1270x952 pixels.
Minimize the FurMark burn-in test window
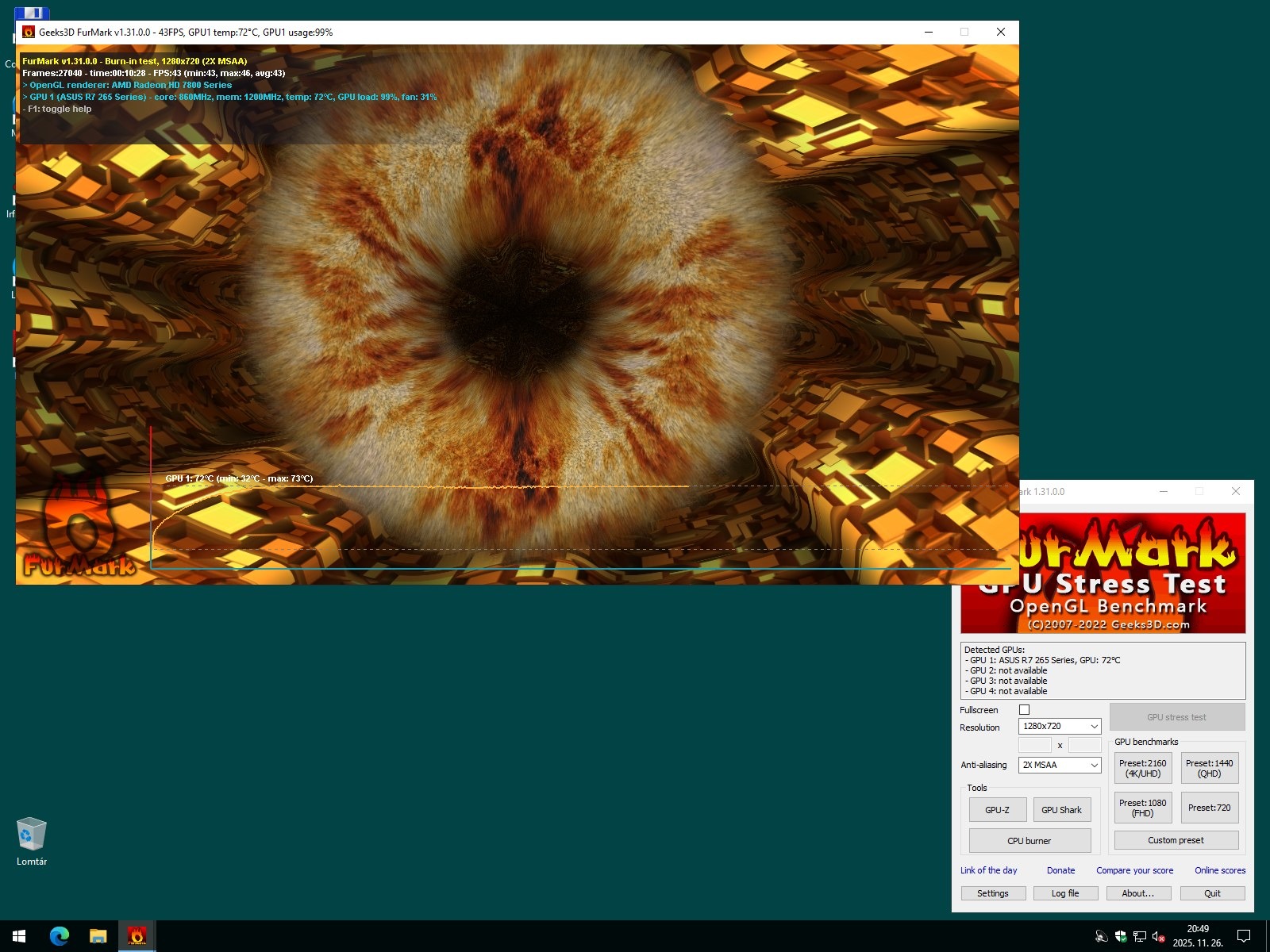929,32
